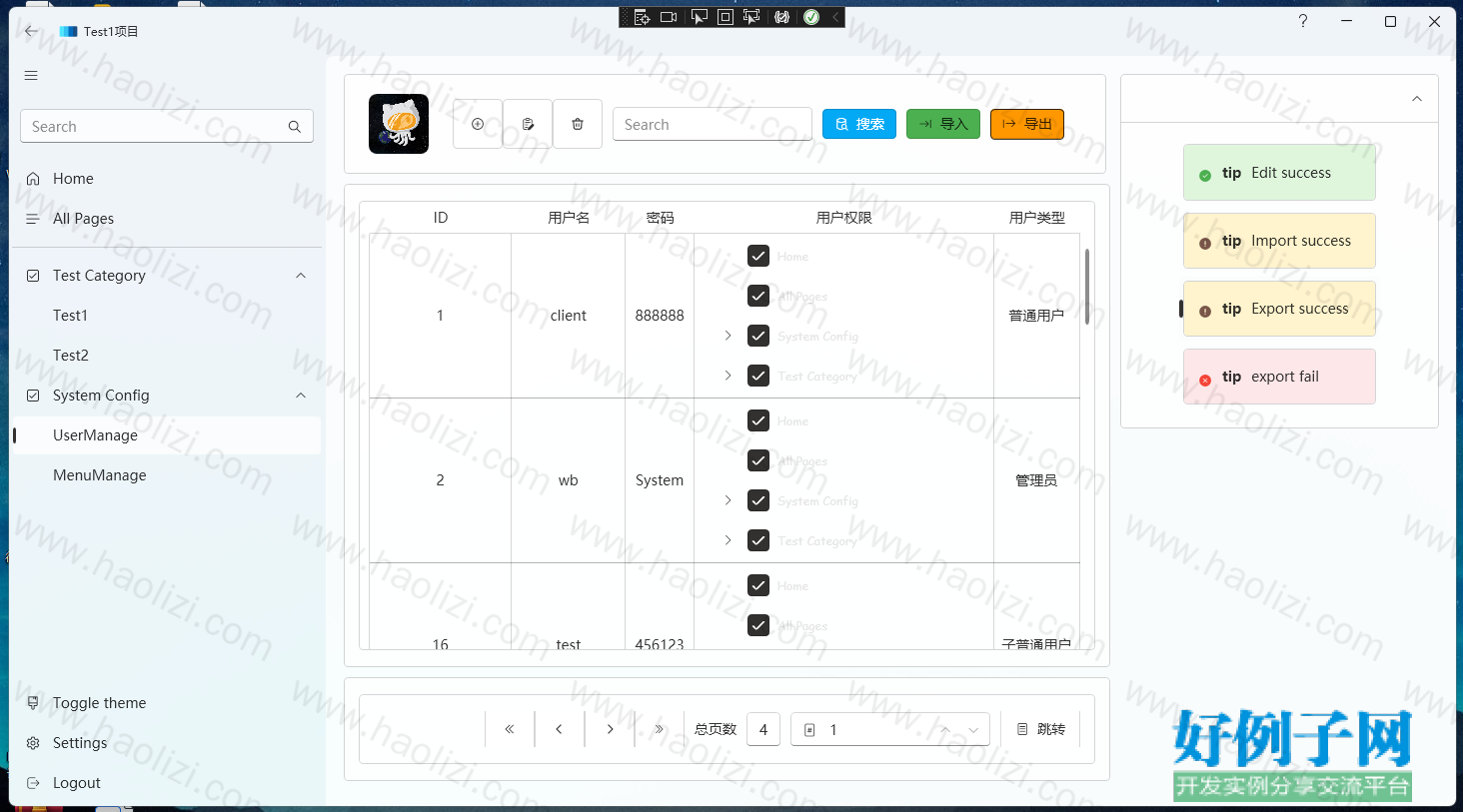The width and height of the screenshot is (1463, 812).
Task: Expand System Config node in client row
Action: click(x=728, y=336)
